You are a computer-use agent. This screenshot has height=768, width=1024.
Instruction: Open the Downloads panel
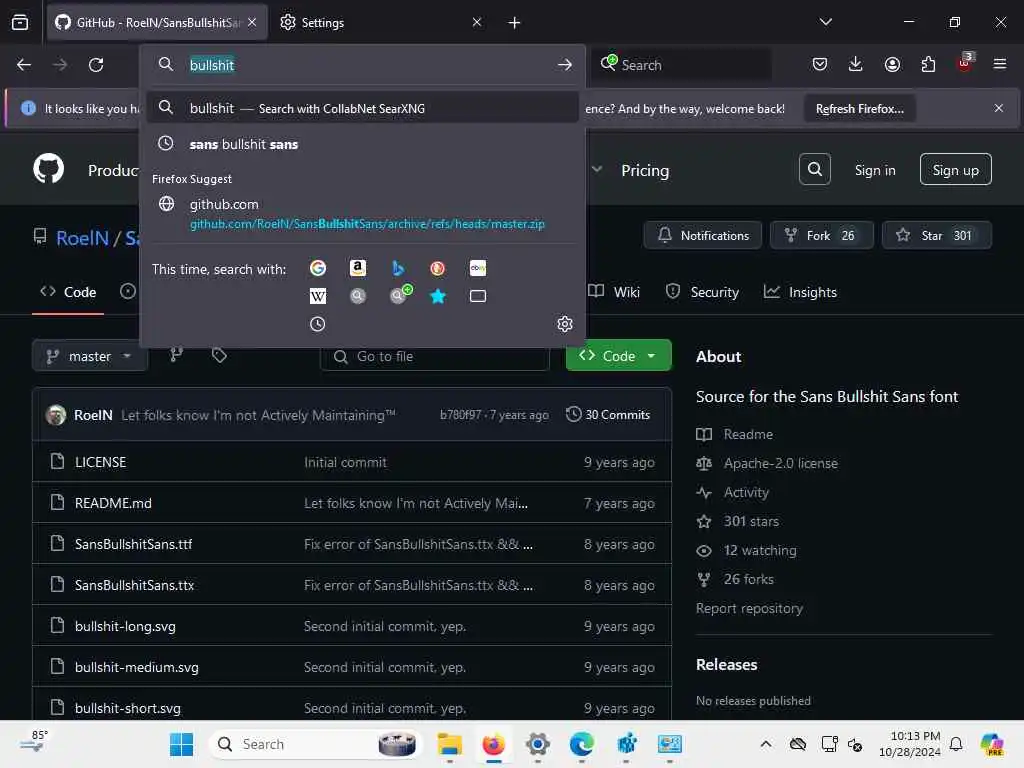pyautogui.click(x=856, y=64)
